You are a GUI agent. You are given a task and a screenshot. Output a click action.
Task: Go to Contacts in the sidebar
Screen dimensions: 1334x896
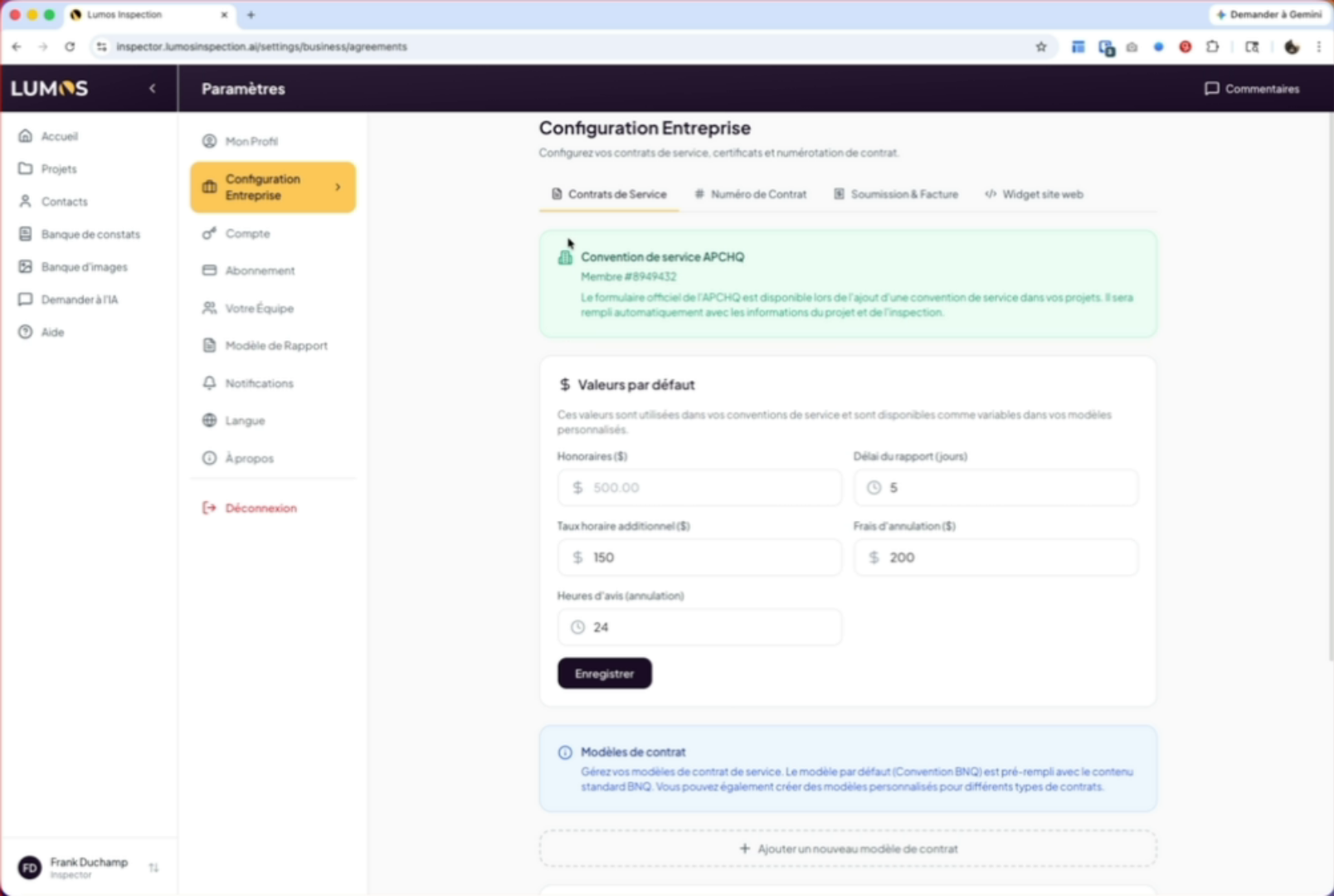[64, 202]
